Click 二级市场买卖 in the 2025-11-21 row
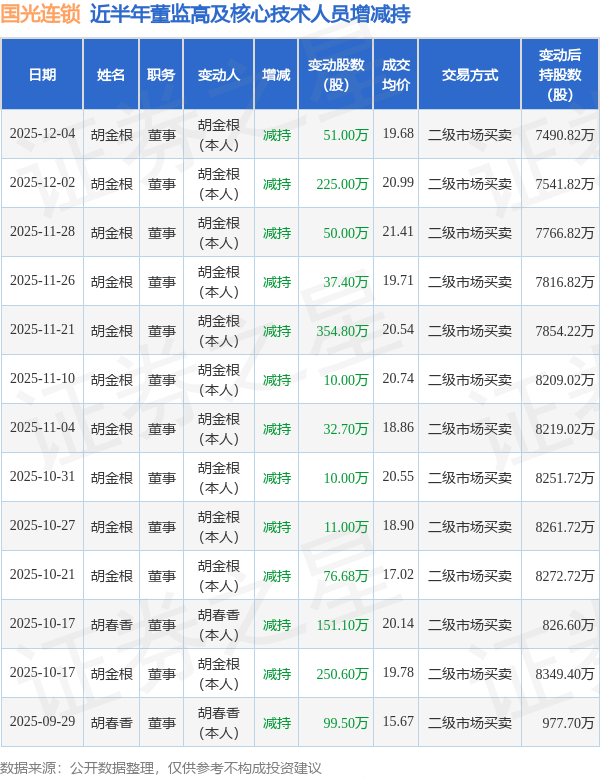The width and height of the screenshot is (600, 777). tap(470, 331)
